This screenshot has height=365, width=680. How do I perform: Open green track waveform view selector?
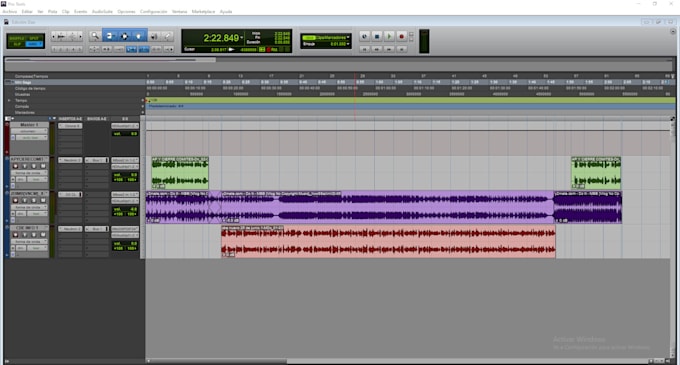click(x=29, y=173)
